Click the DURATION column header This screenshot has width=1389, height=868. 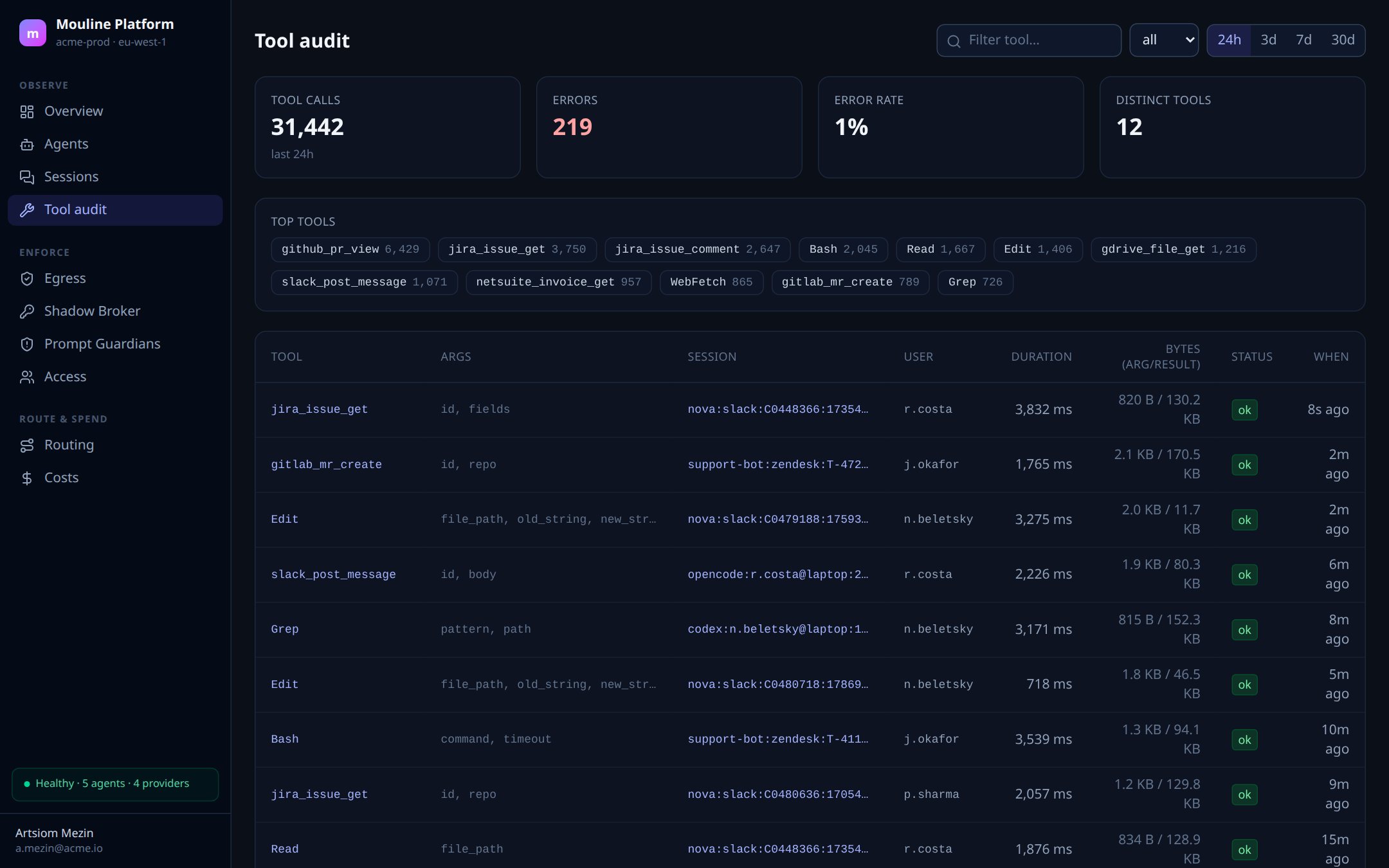tap(1041, 357)
